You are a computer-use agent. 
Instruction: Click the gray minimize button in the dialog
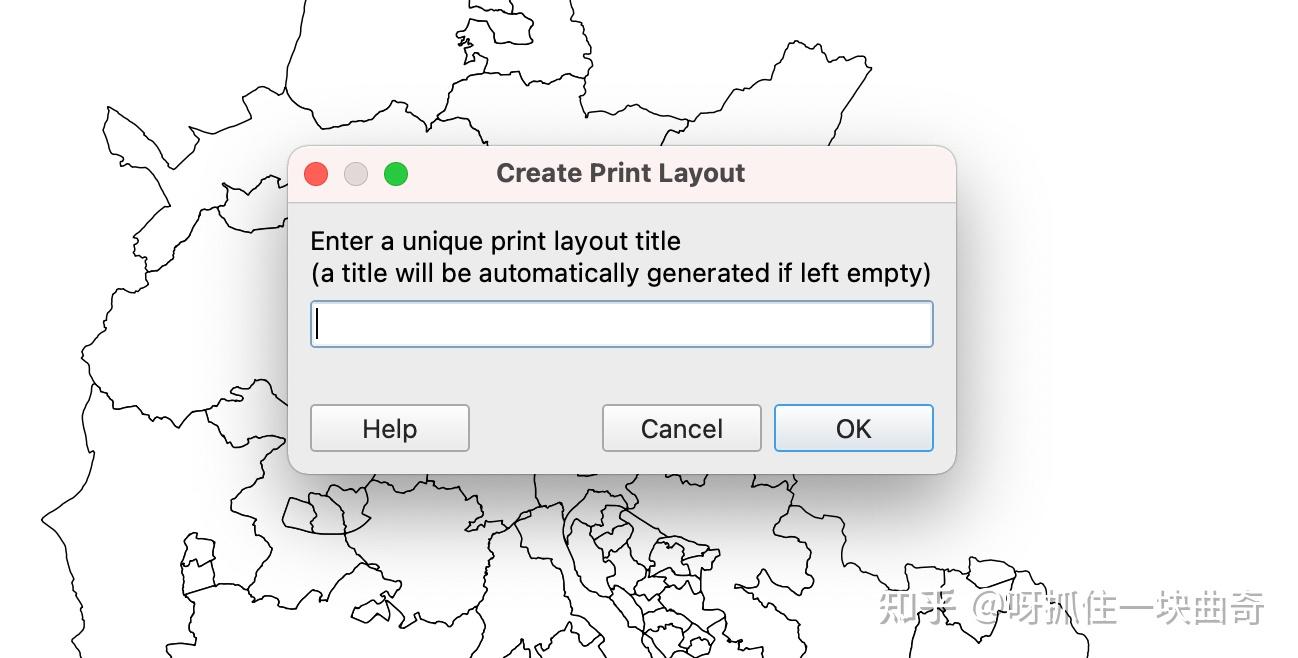pos(356,174)
